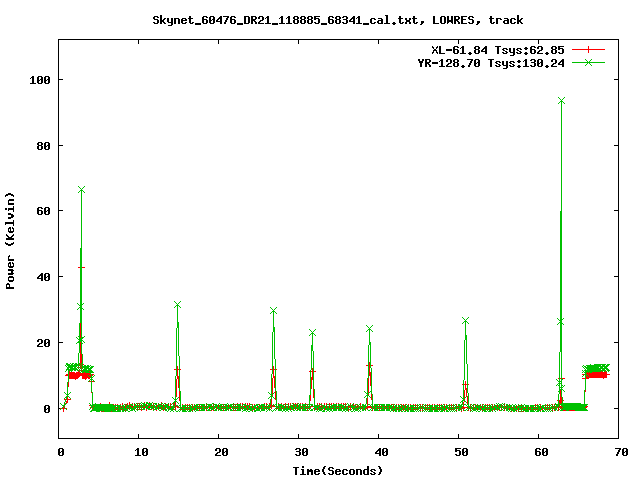This screenshot has height=480, width=640.
Task: Click the y-axis tick label 60
Action: [43, 211]
